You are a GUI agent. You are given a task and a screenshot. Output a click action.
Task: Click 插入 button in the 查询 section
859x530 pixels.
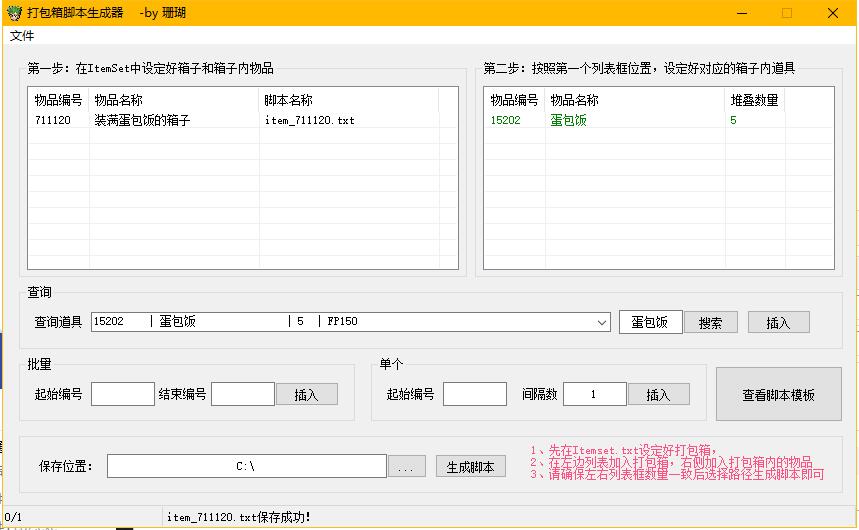click(x=778, y=323)
